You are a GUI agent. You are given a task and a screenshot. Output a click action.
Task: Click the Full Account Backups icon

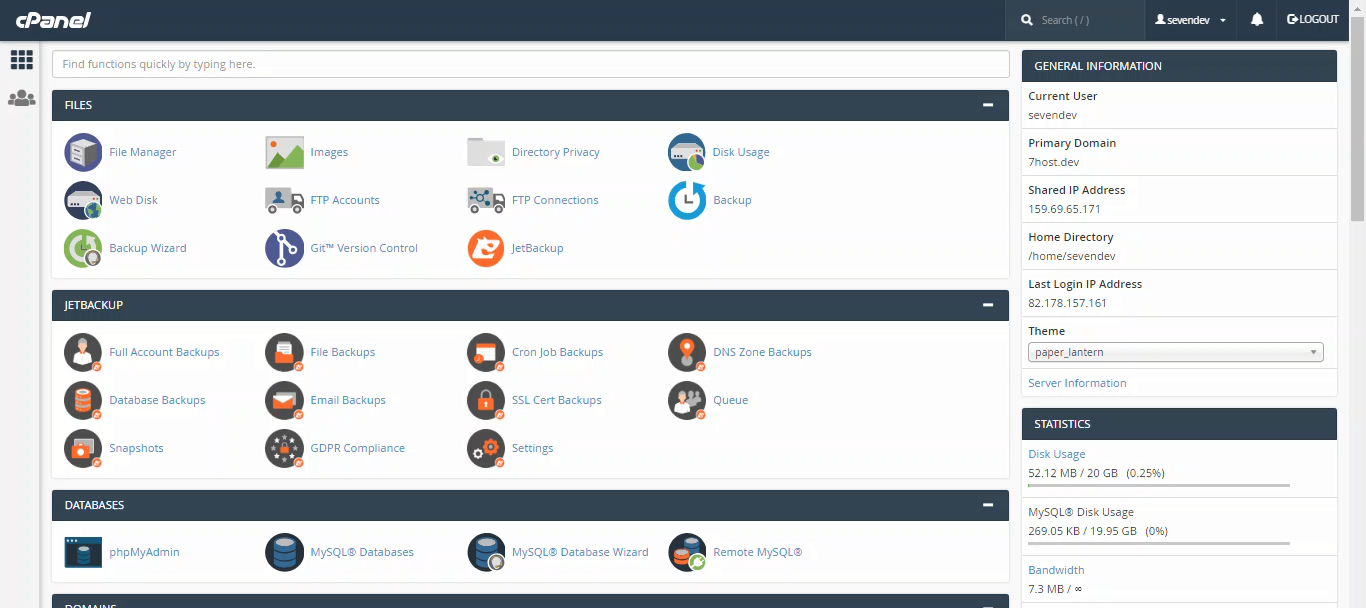pos(84,352)
